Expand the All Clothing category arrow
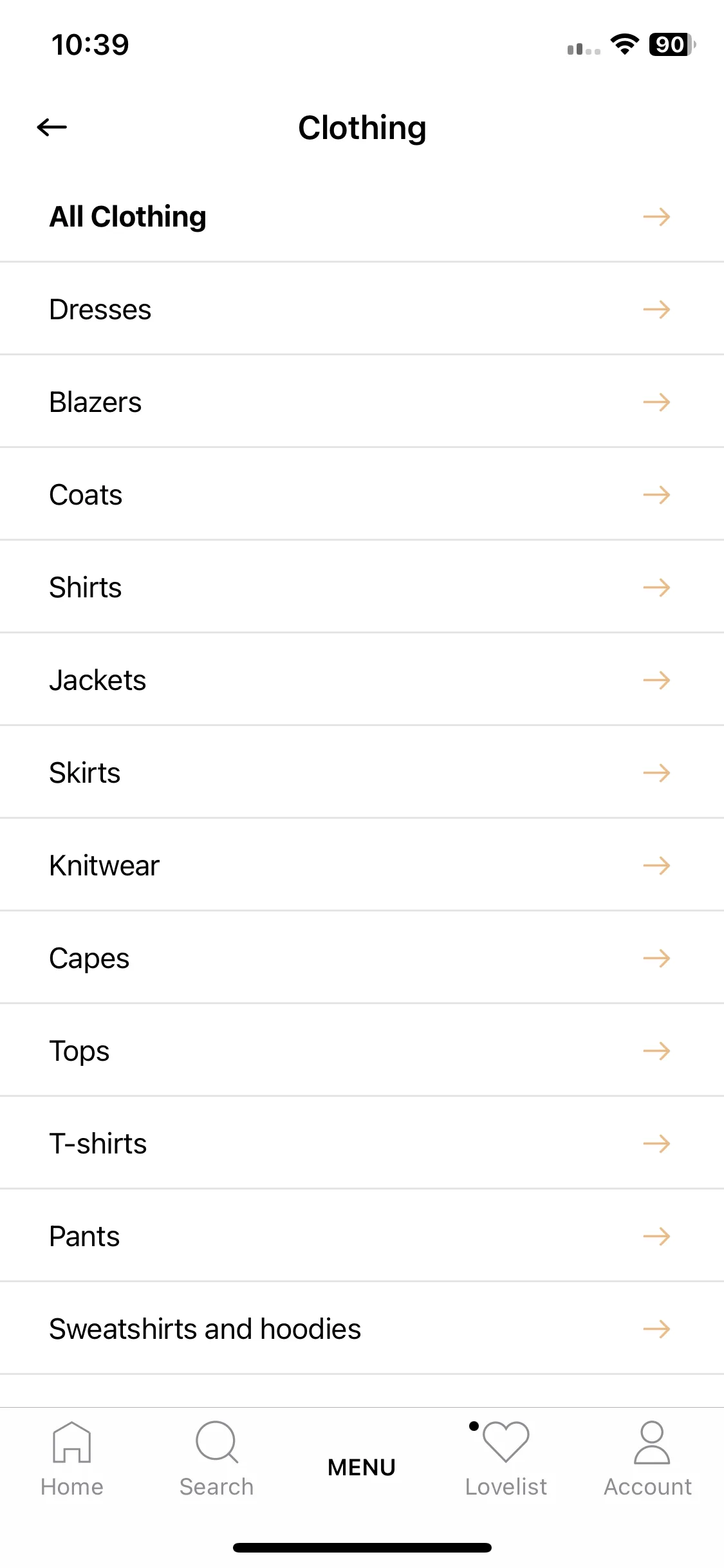Viewport: 724px width, 1568px height. coord(656,217)
